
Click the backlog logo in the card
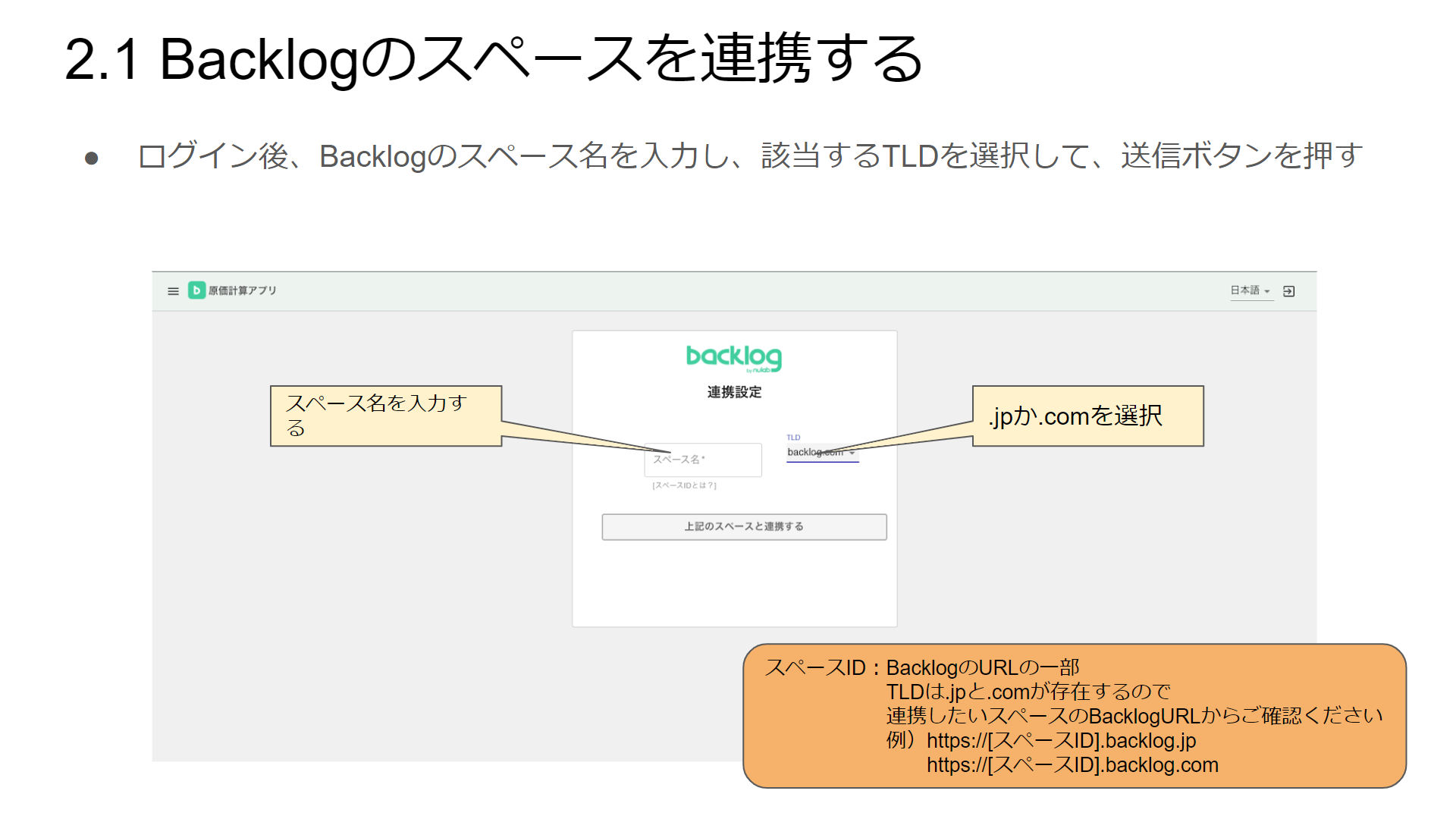point(734,359)
